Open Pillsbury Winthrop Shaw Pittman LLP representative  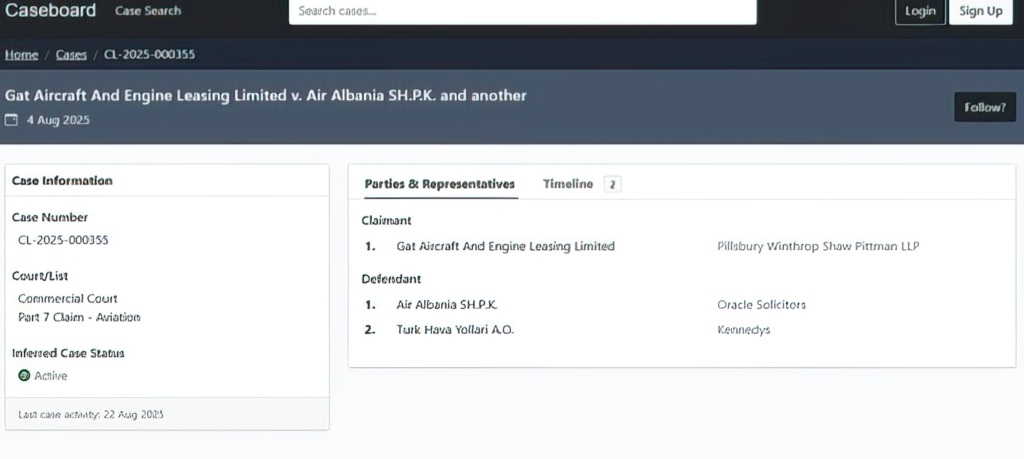click(818, 246)
